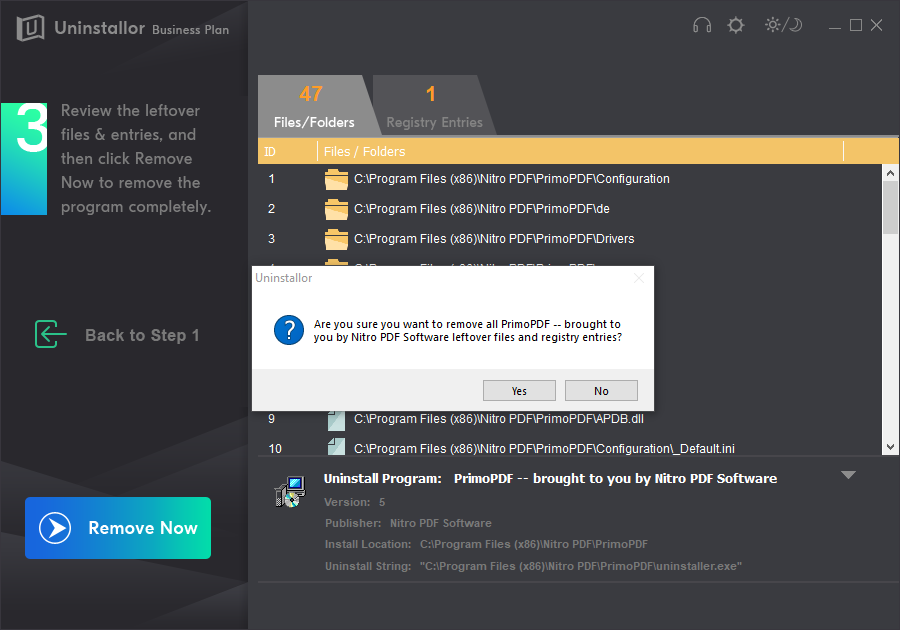Viewport: 900px width, 630px height.
Task: Toggle light/dark theme sun-moon icon
Action: [x=783, y=25]
